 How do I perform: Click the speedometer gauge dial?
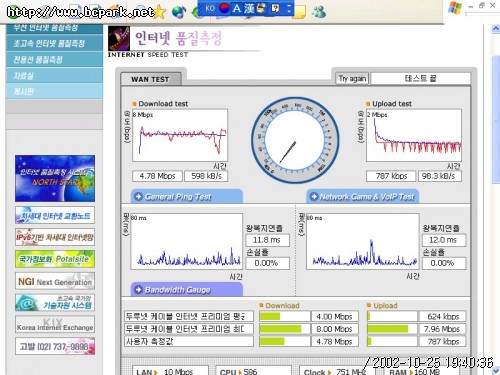295,140
